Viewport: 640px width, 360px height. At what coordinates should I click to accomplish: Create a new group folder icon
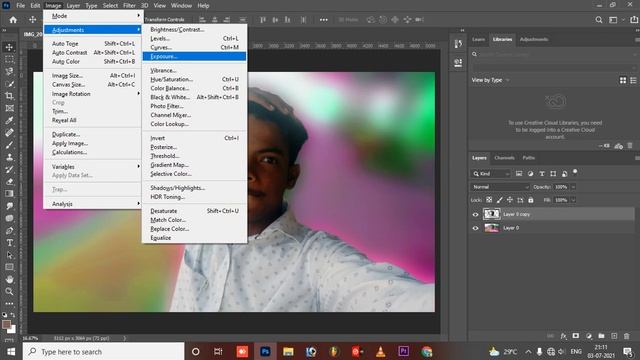[601, 336]
